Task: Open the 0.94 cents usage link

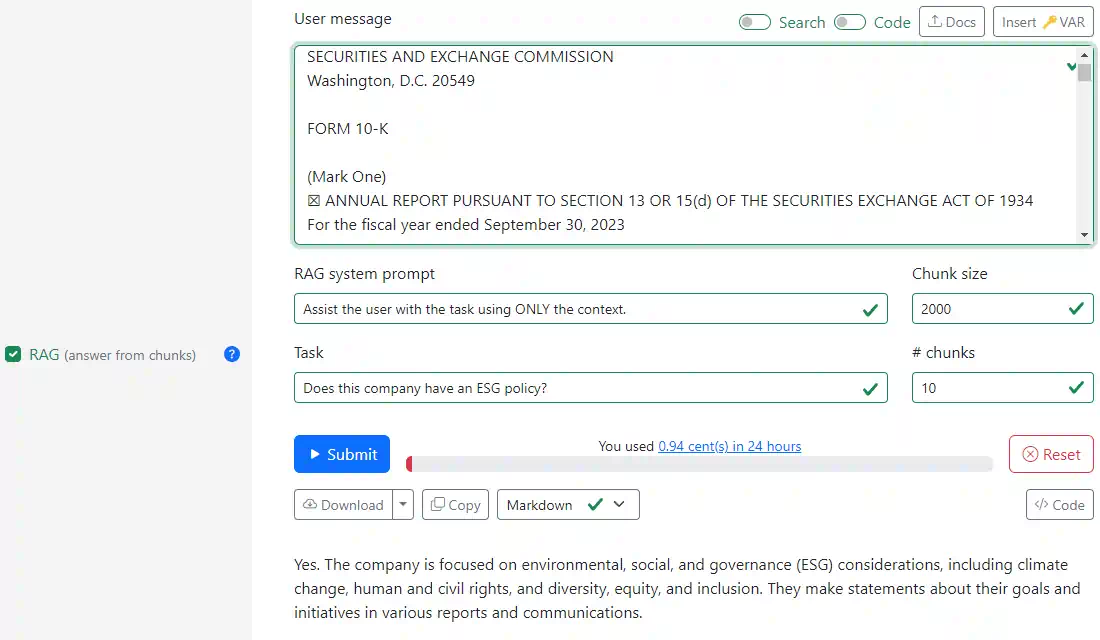Action: (x=730, y=446)
